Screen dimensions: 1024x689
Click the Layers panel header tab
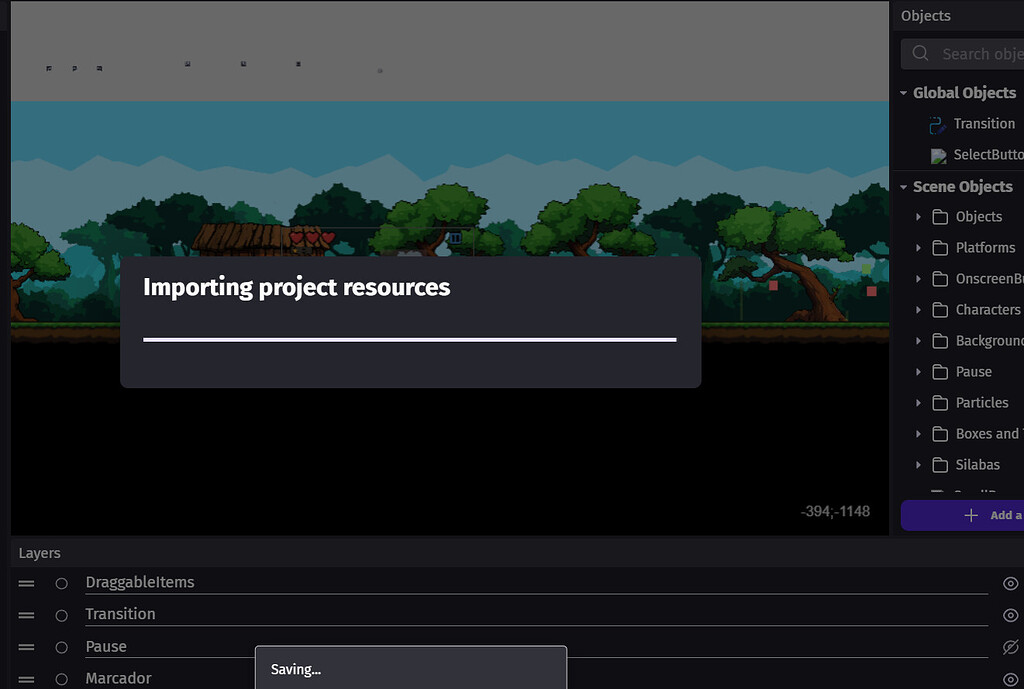coord(39,552)
